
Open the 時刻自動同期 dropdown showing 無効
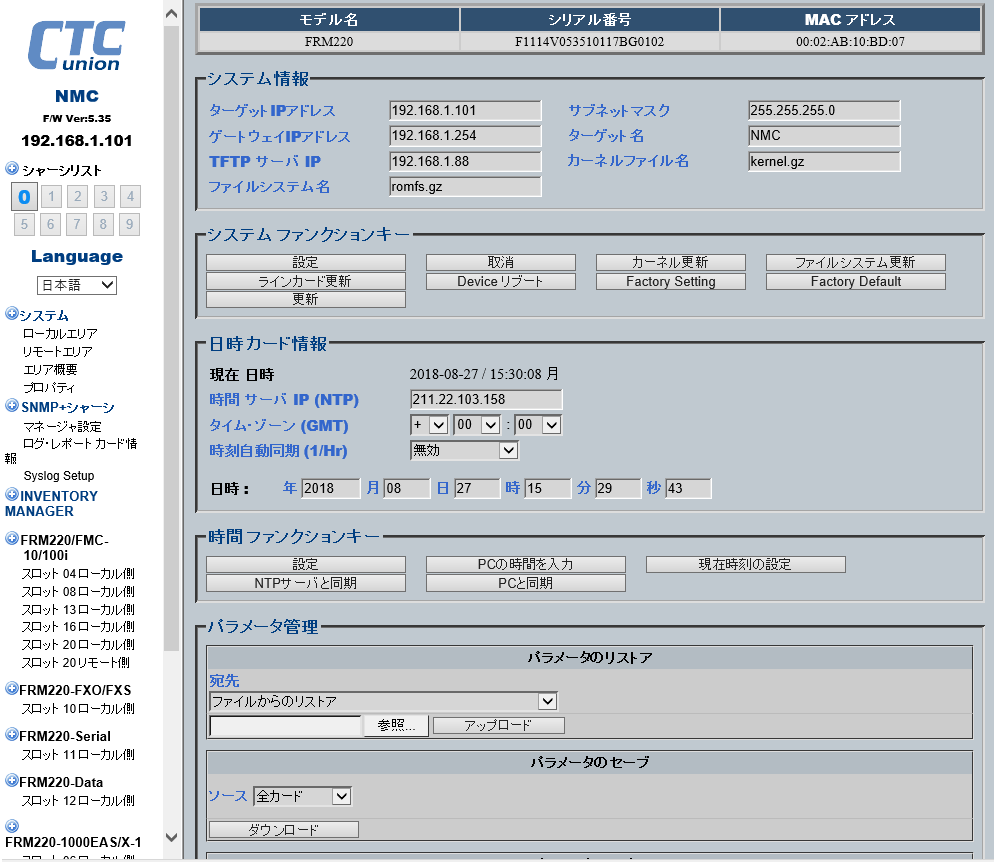[464, 451]
